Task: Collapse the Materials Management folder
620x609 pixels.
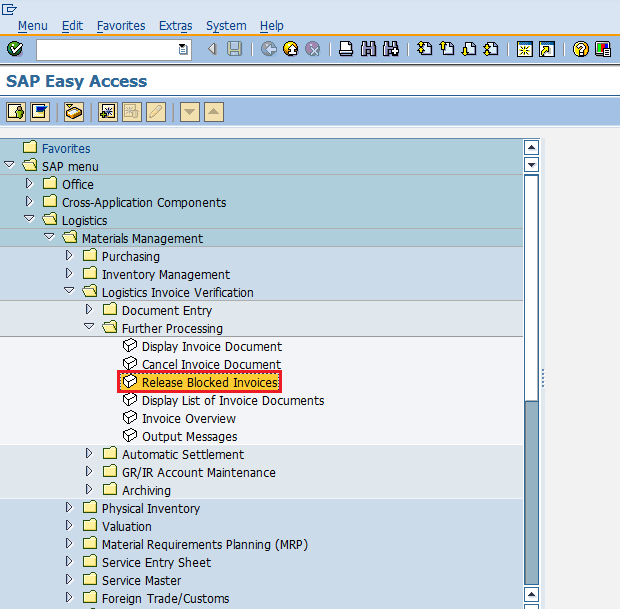Action: tap(49, 236)
